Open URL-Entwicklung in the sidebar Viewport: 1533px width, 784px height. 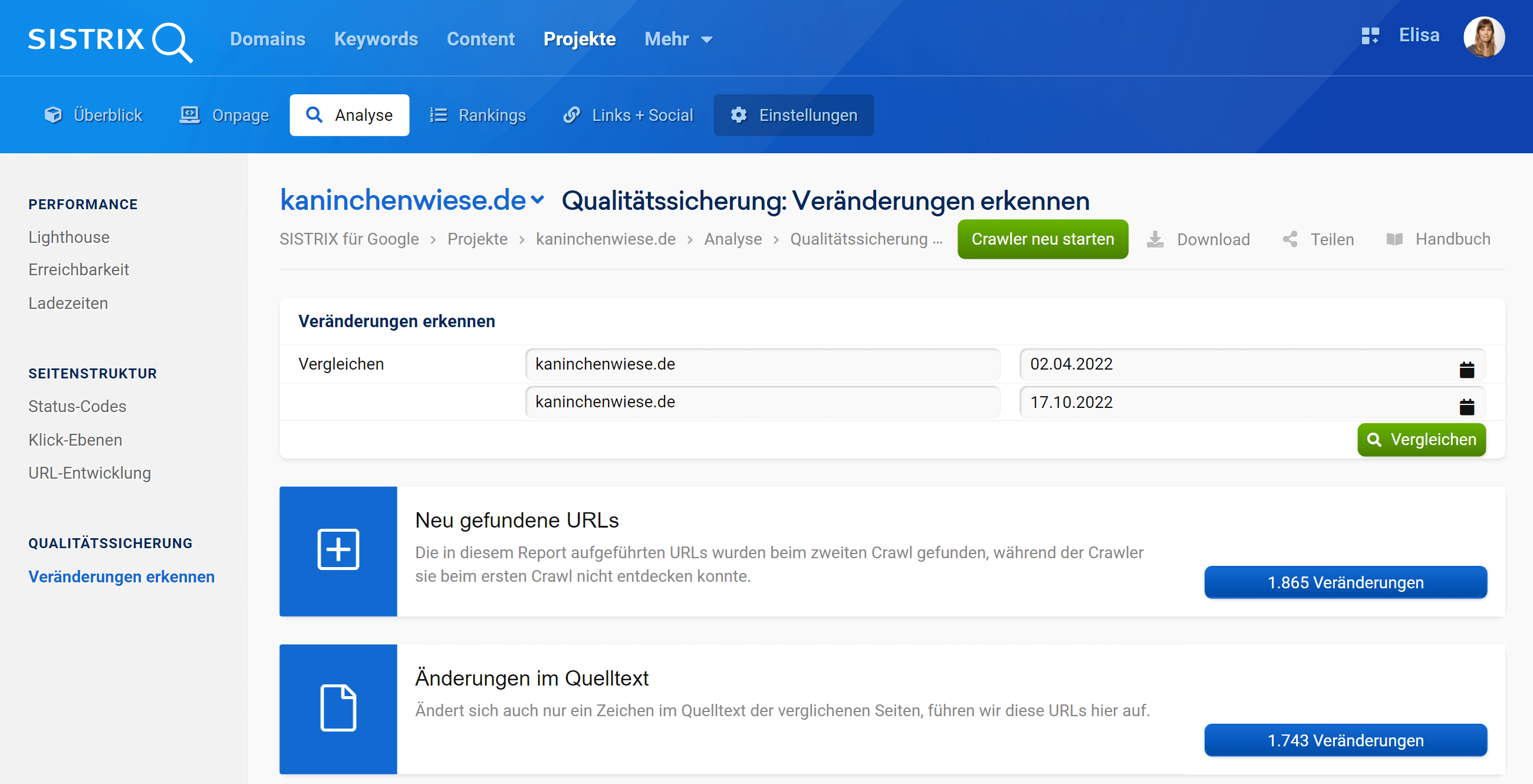(89, 473)
